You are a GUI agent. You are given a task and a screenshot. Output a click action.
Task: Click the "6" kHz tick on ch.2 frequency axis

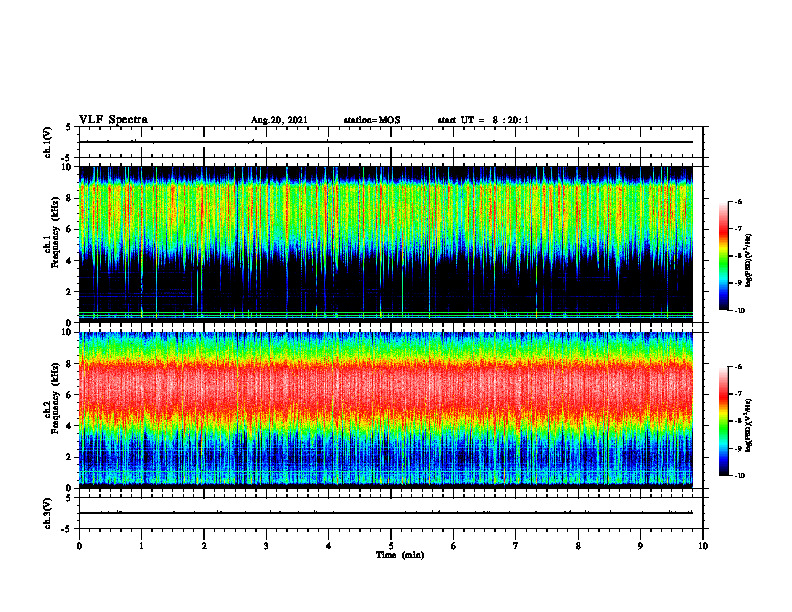tap(70, 395)
